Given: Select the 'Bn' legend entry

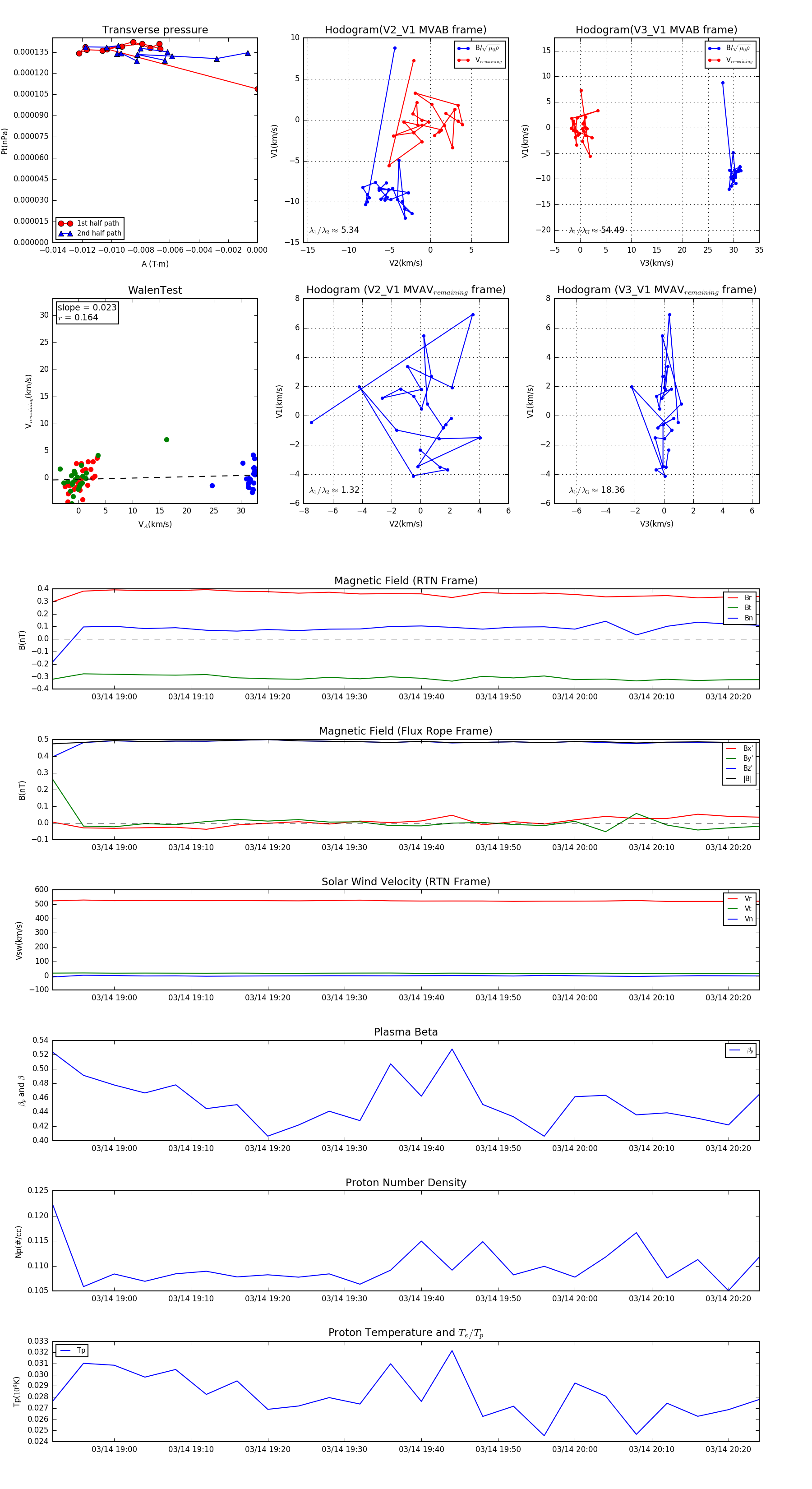Looking at the screenshot, I should 740,618.
